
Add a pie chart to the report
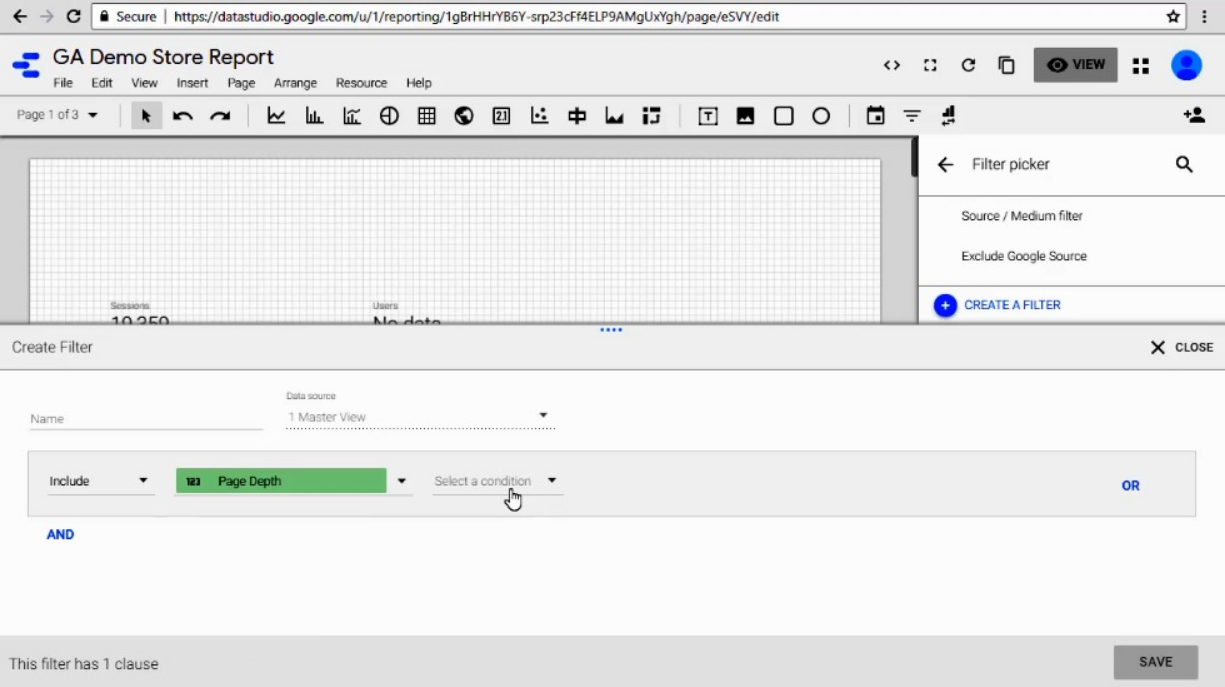pyautogui.click(x=389, y=115)
